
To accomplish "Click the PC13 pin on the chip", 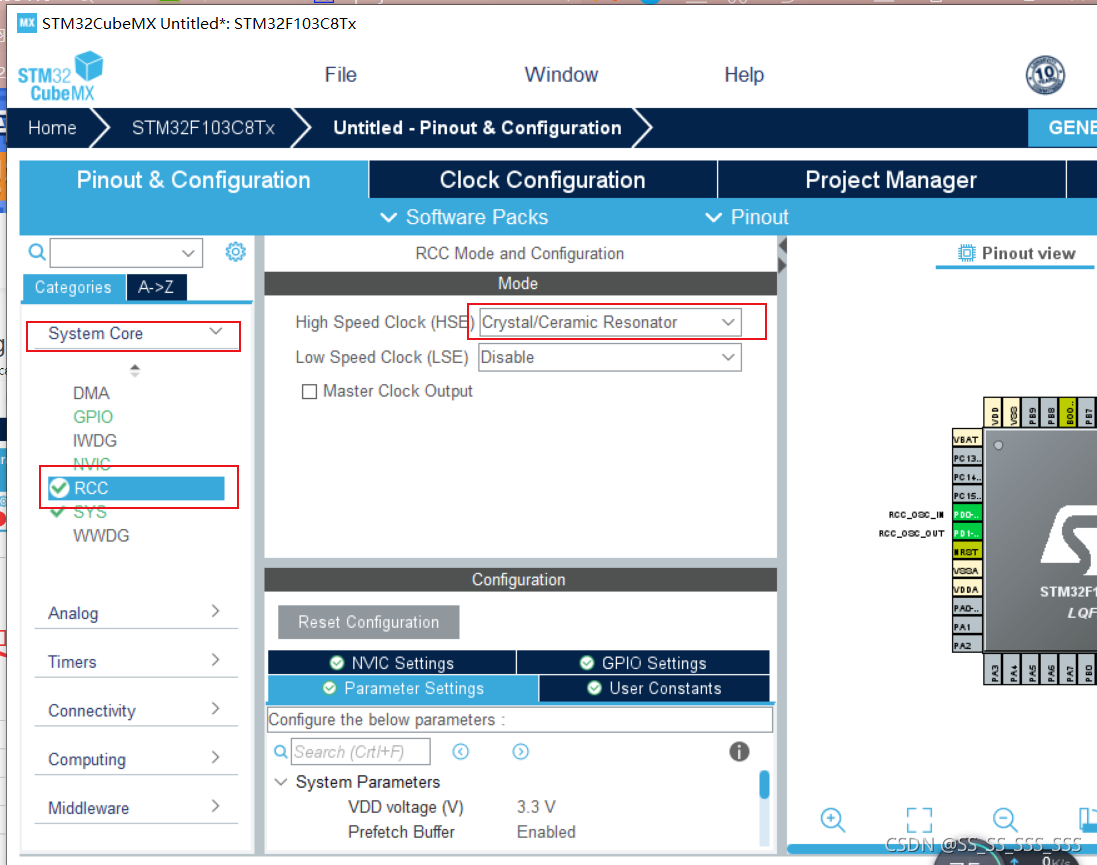I will (x=967, y=458).
